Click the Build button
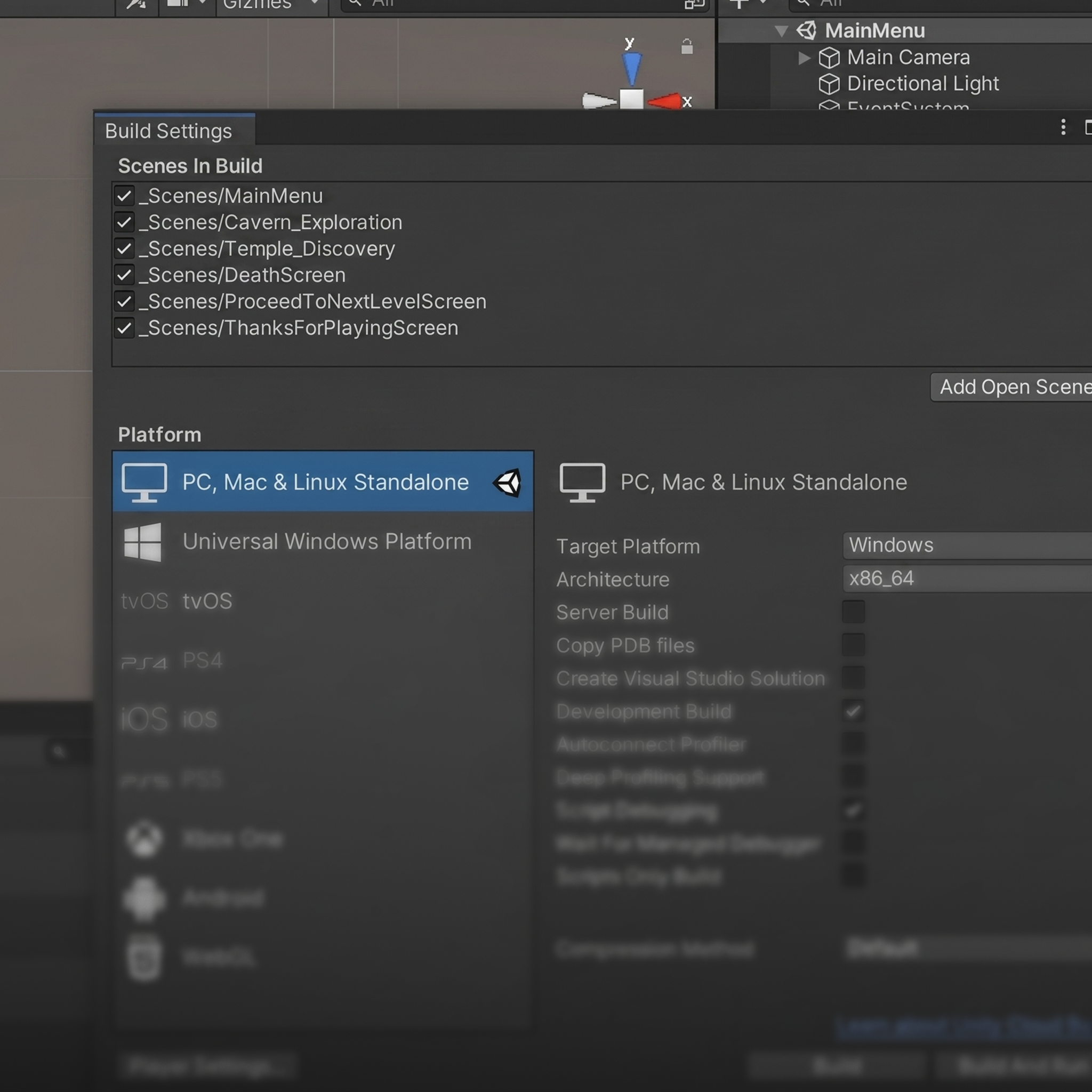Viewport: 1092px width, 1092px height. [838, 1066]
